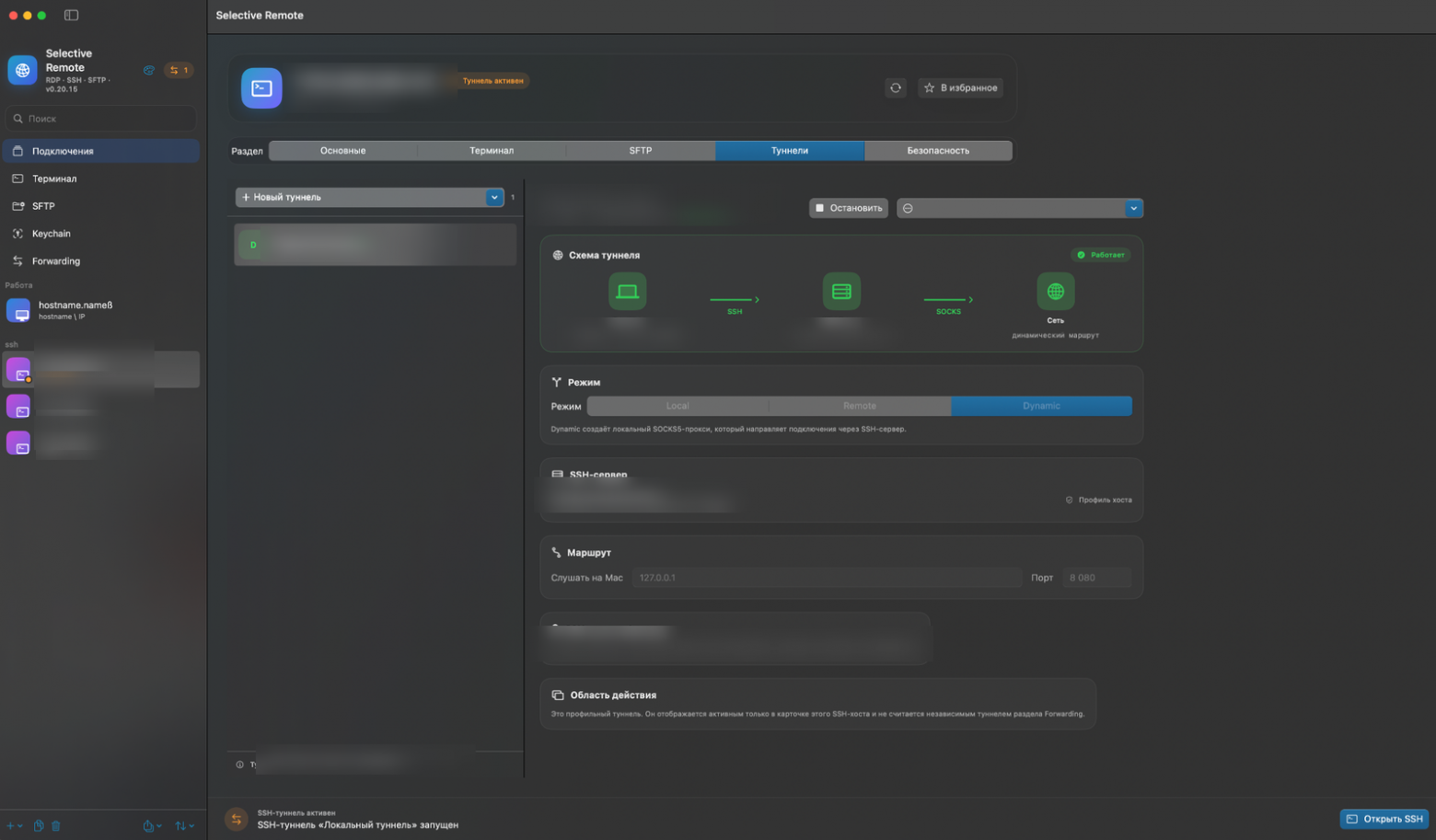
Task: Click the Порт field showing 8 080
Action: click(1096, 578)
